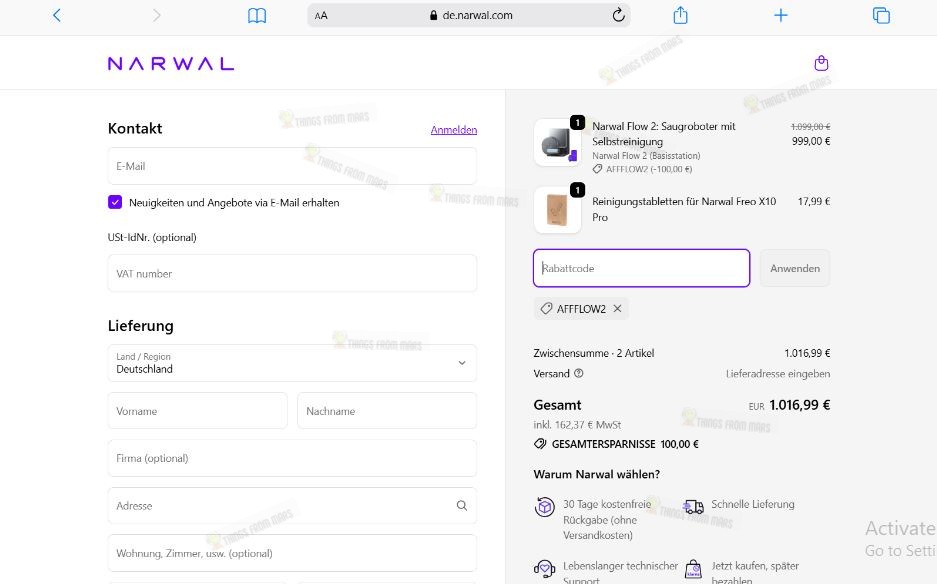
Task: Click the Narwal Flow 2 product thumbnail
Action: coord(557,143)
